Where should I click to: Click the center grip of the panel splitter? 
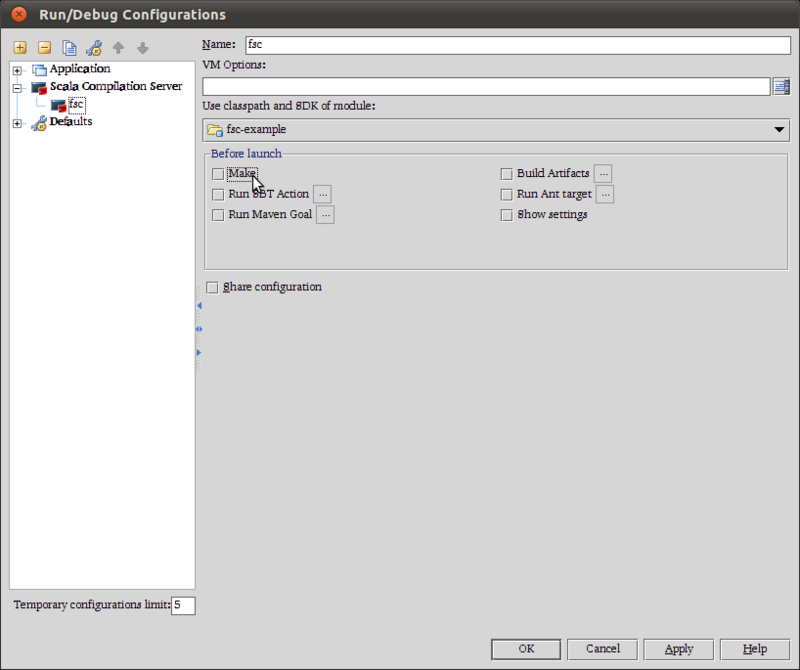point(199,329)
